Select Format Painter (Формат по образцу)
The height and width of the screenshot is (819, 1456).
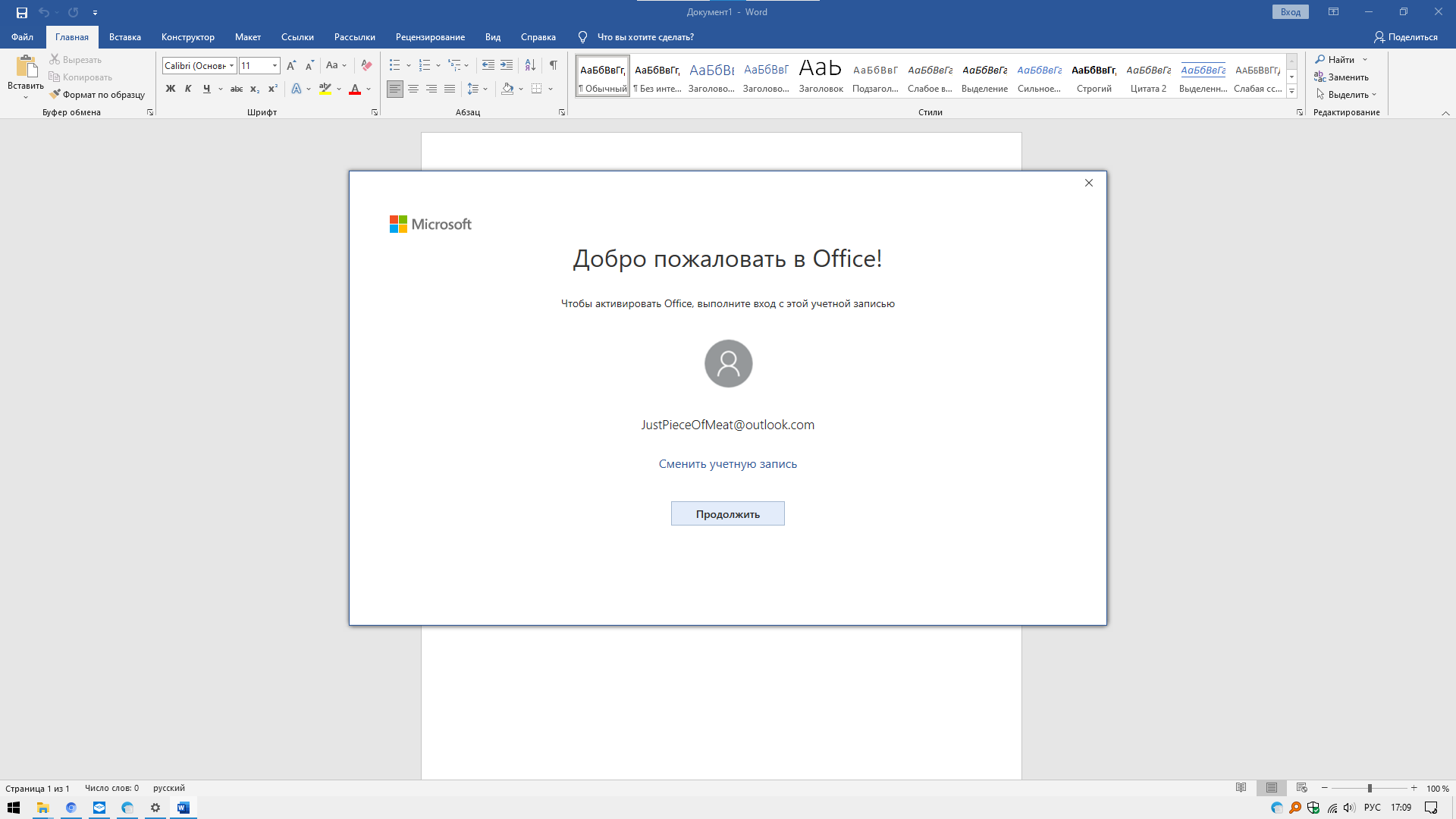coord(97,94)
